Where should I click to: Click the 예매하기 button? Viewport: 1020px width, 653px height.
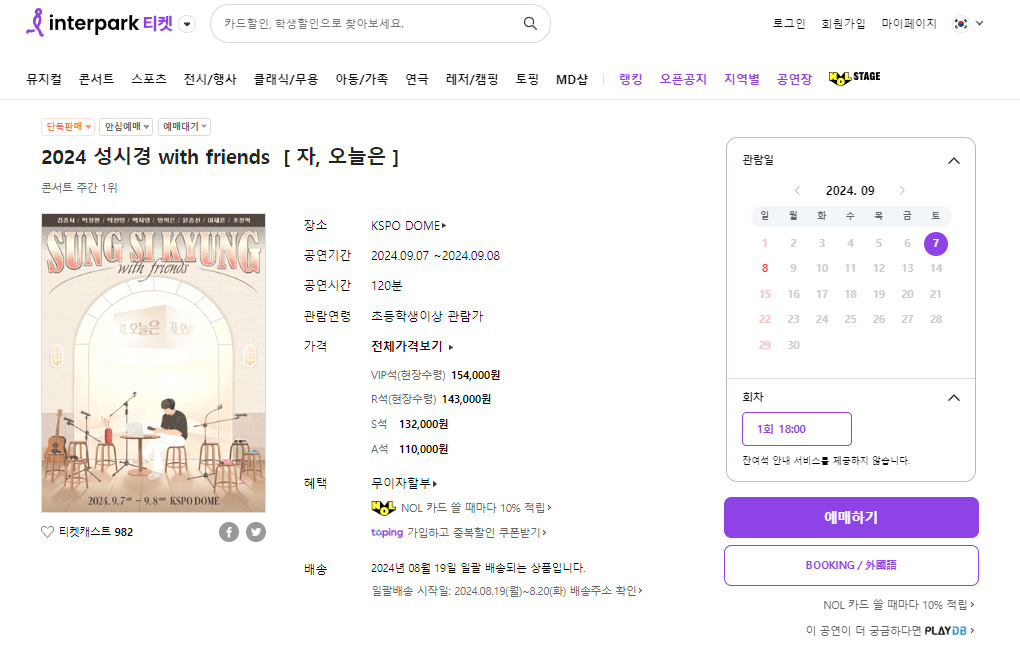(851, 518)
